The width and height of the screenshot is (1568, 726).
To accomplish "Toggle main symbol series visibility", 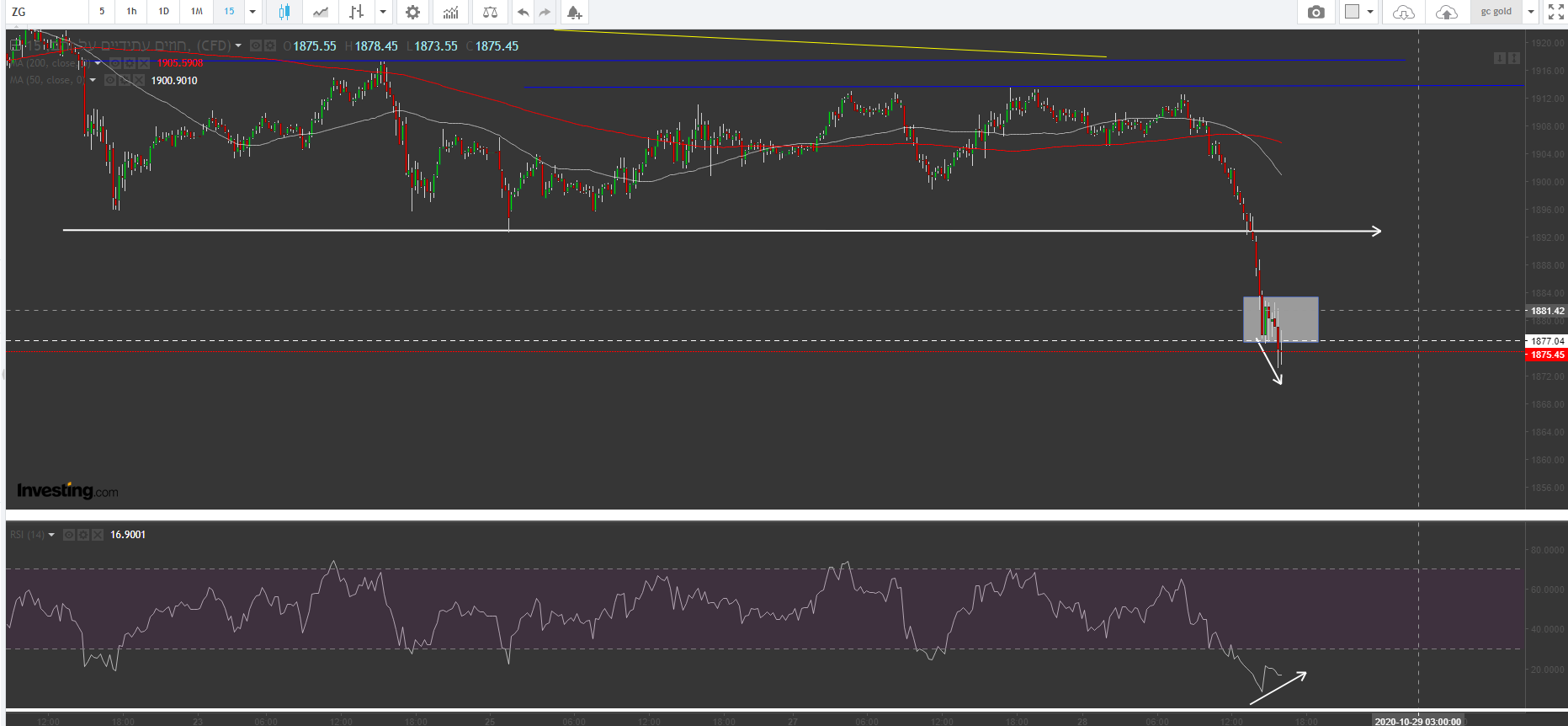I will [x=256, y=46].
